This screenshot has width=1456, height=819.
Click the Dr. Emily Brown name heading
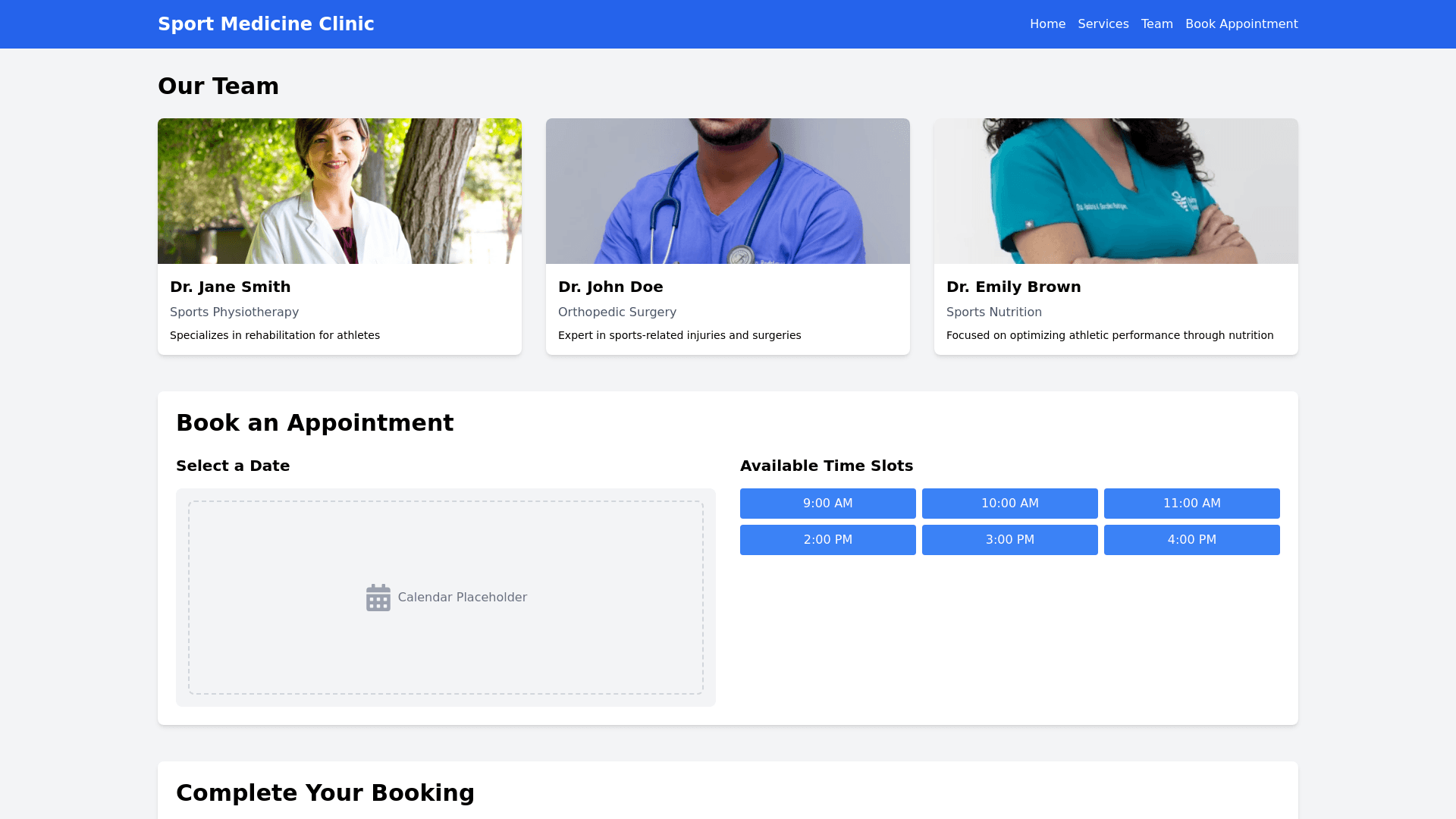coord(1013,287)
